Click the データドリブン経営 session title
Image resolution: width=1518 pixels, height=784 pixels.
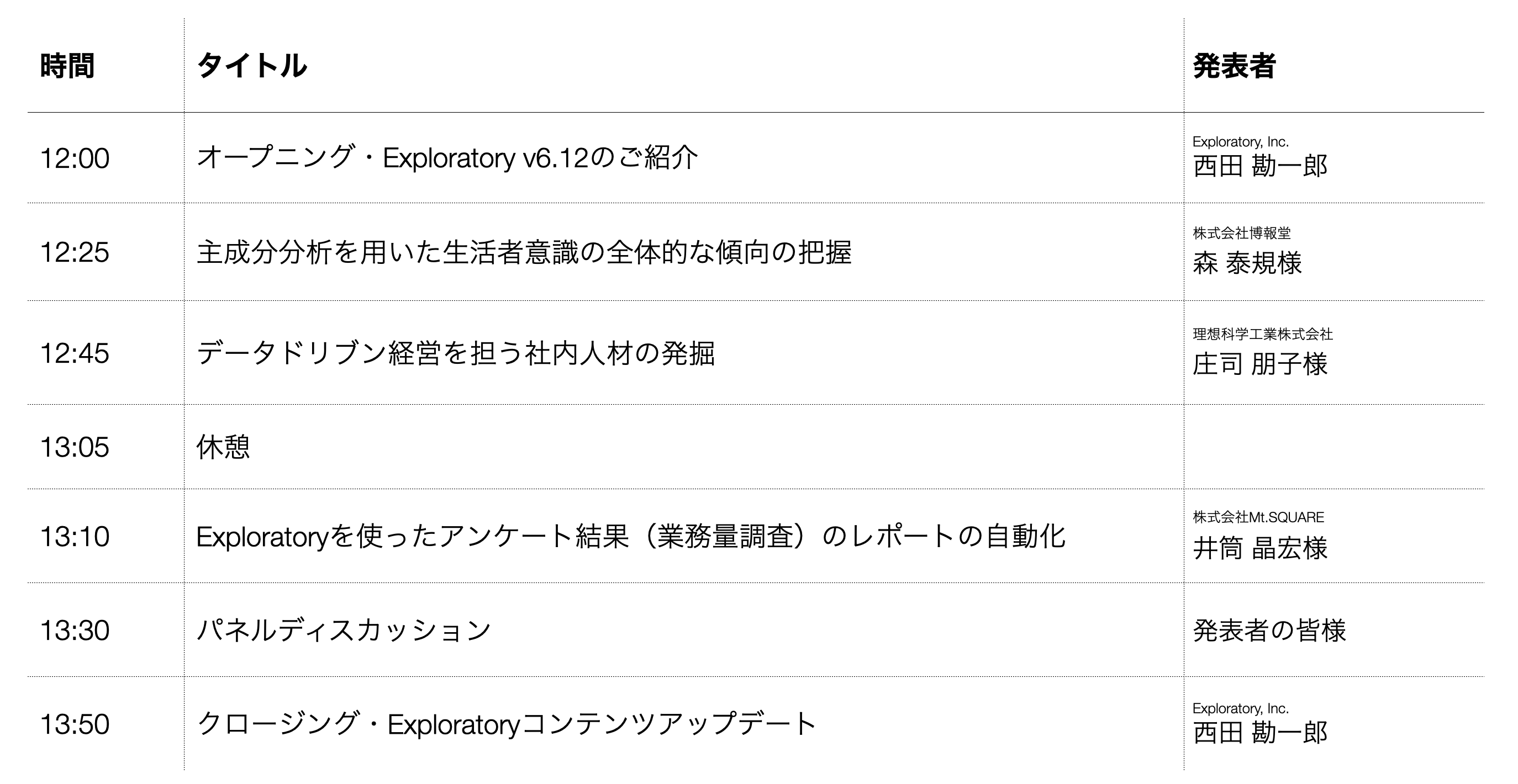coord(456,353)
